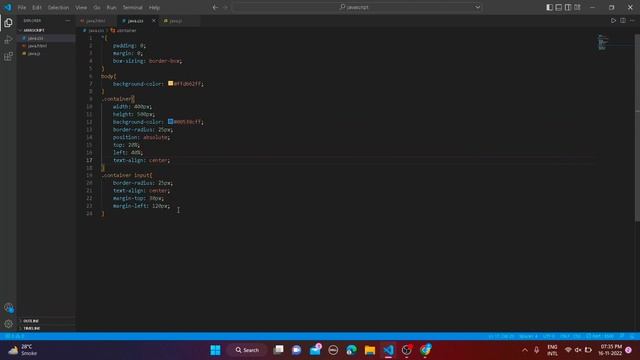Split the editor to the right
This screenshot has width=640, height=360.
point(623,20)
